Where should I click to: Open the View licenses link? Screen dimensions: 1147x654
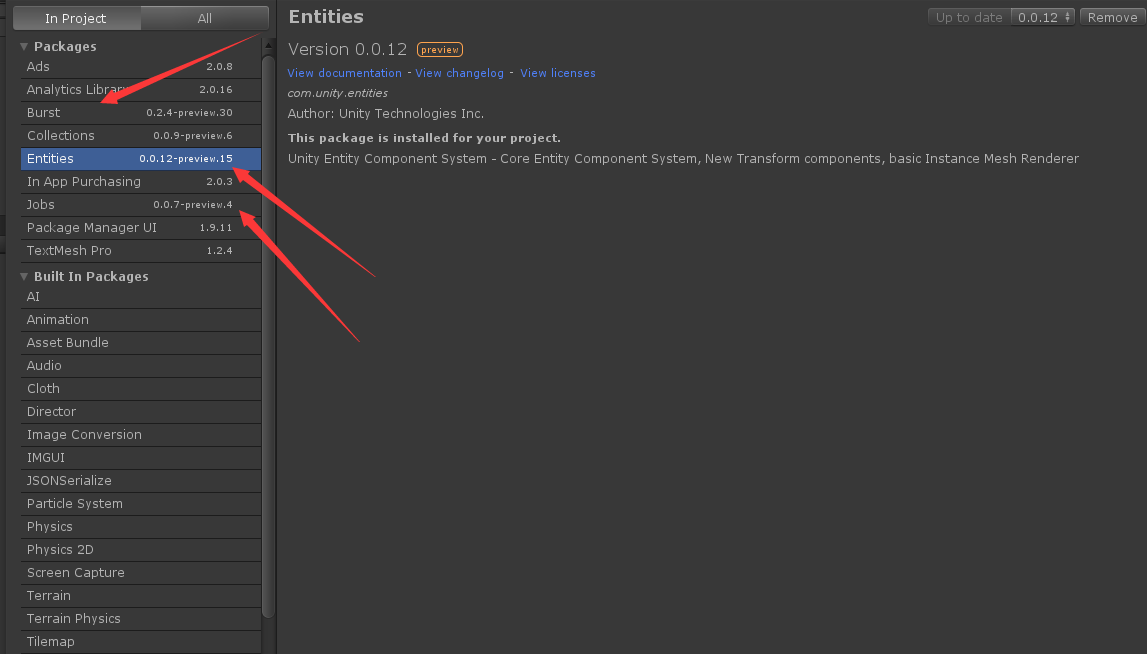(x=557, y=73)
